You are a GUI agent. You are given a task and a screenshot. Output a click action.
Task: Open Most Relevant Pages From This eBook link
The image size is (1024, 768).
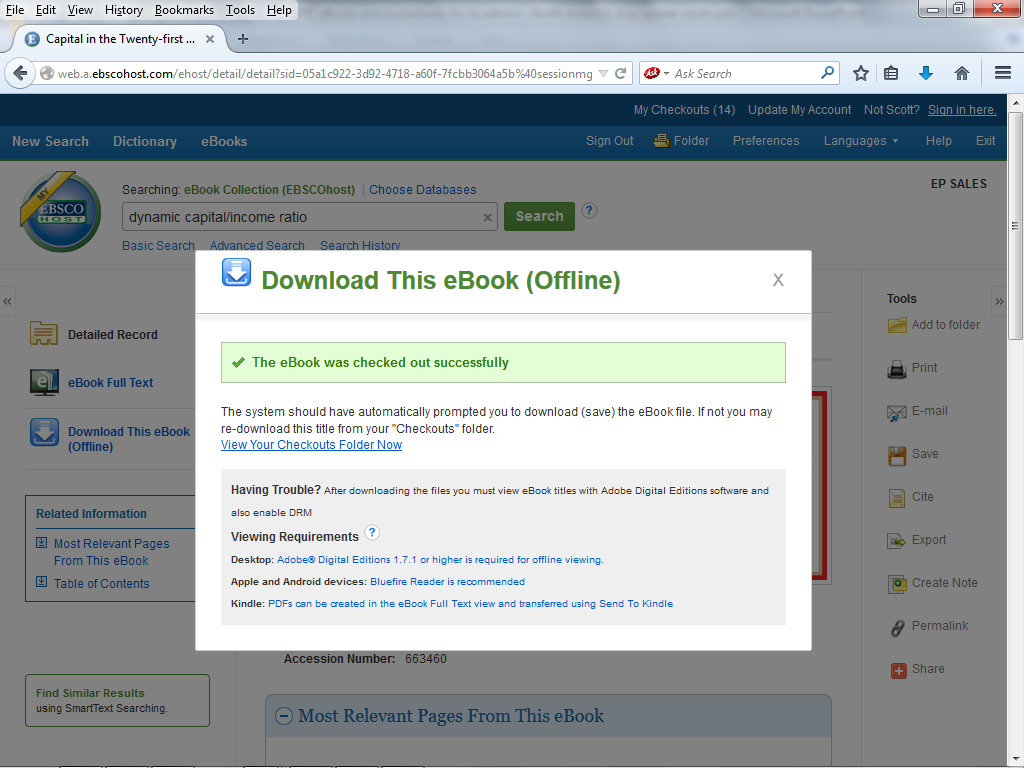coord(111,552)
